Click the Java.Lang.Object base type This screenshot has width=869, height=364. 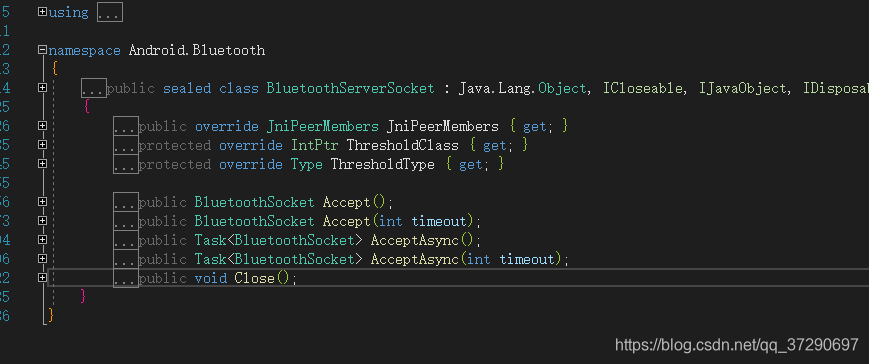click(522, 88)
